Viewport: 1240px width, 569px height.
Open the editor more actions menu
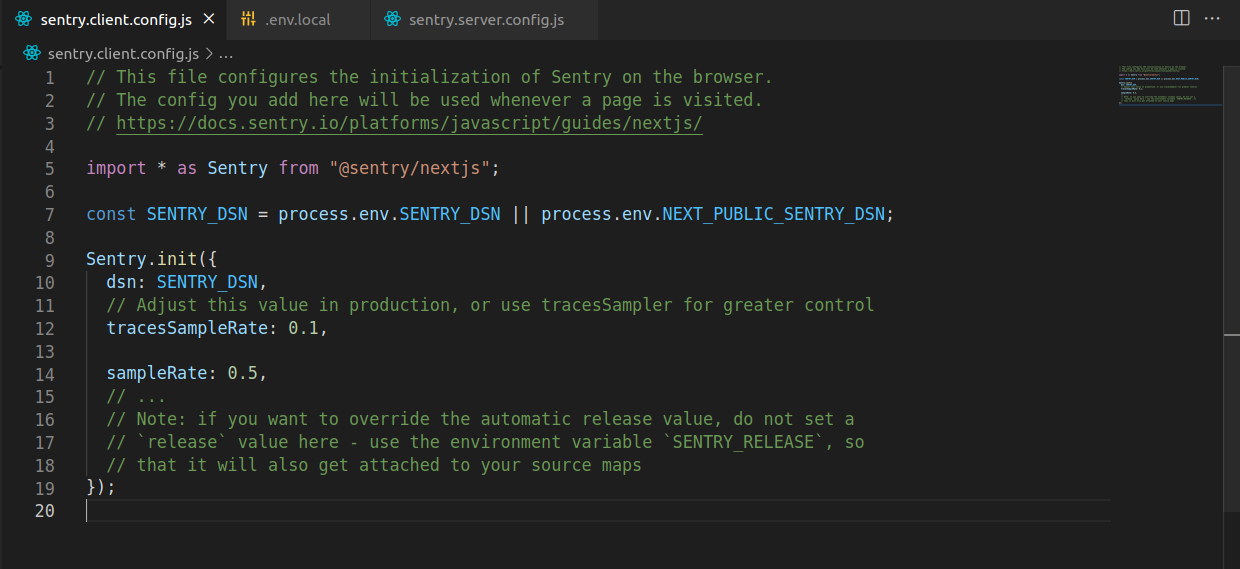pyautogui.click(x=1212, y=18)
